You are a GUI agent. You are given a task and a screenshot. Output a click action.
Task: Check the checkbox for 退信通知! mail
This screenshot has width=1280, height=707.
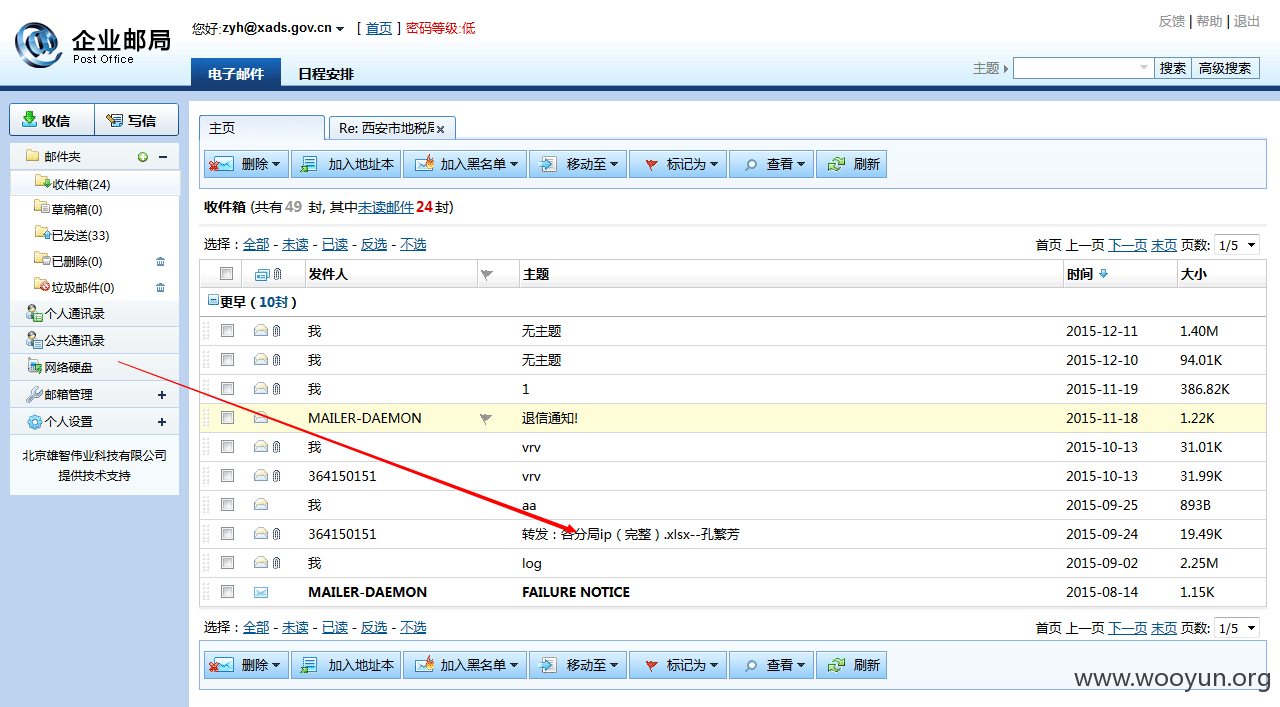[x=228, y=417]
